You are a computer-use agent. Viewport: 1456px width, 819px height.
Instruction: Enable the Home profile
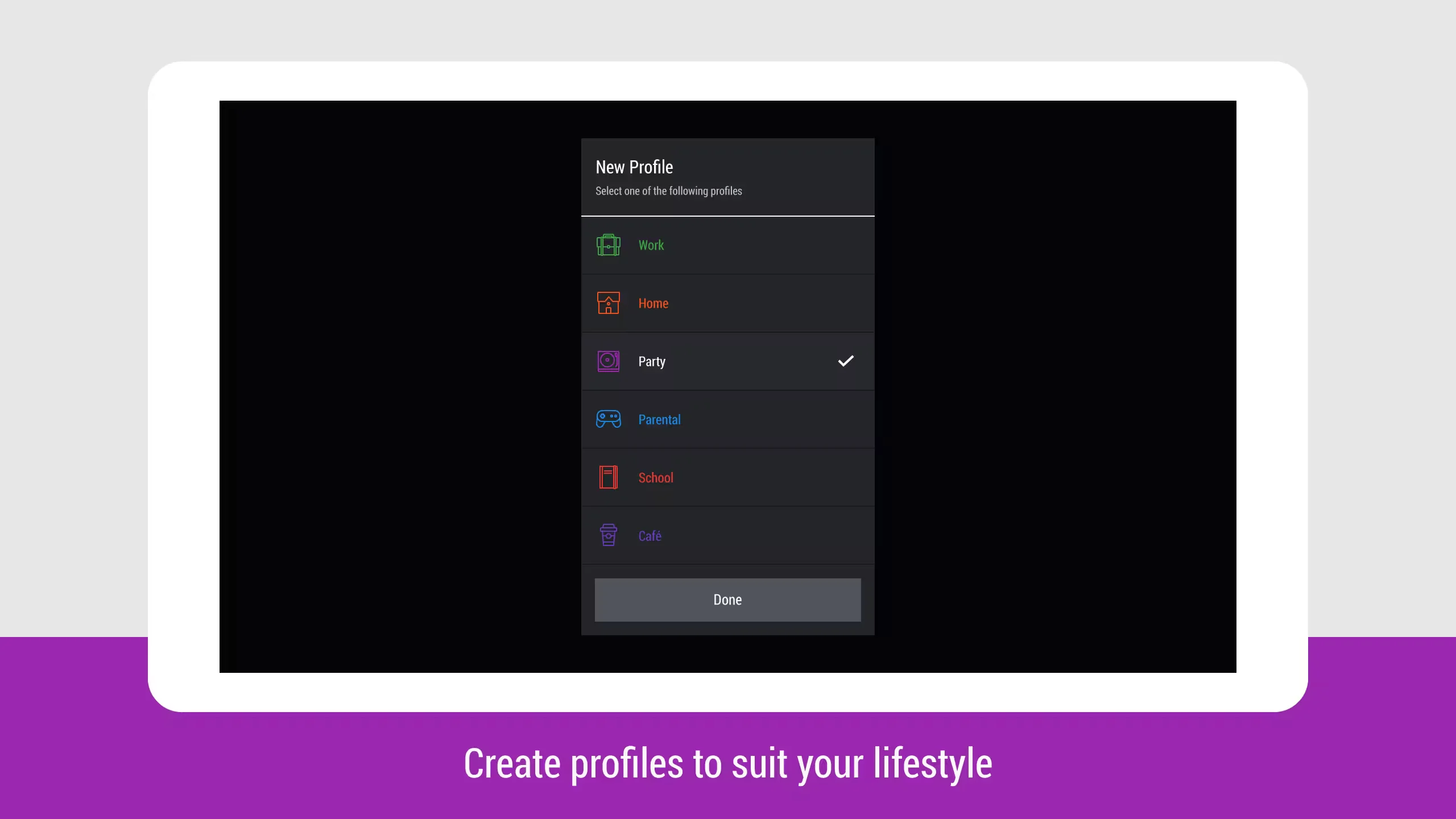coord(727,303)
